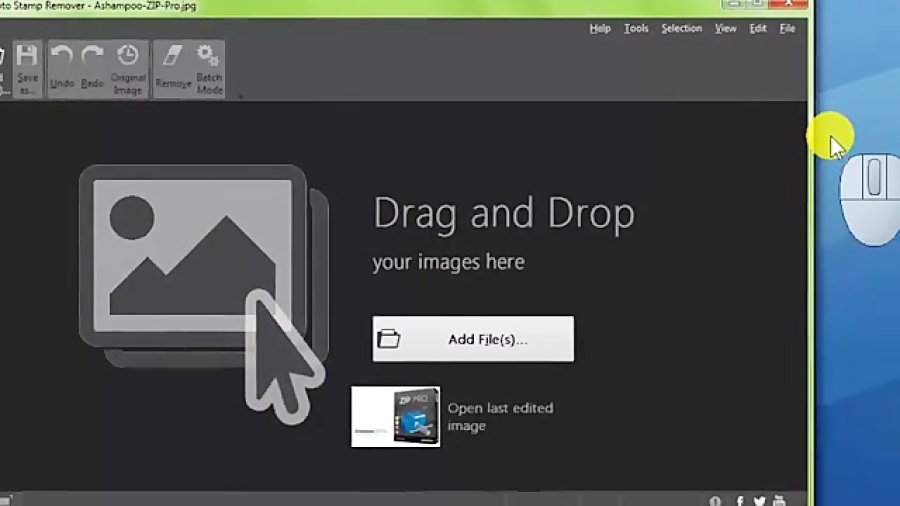Click the Save as toolbar icon
The image size is (900, 506).
point(27,69)
